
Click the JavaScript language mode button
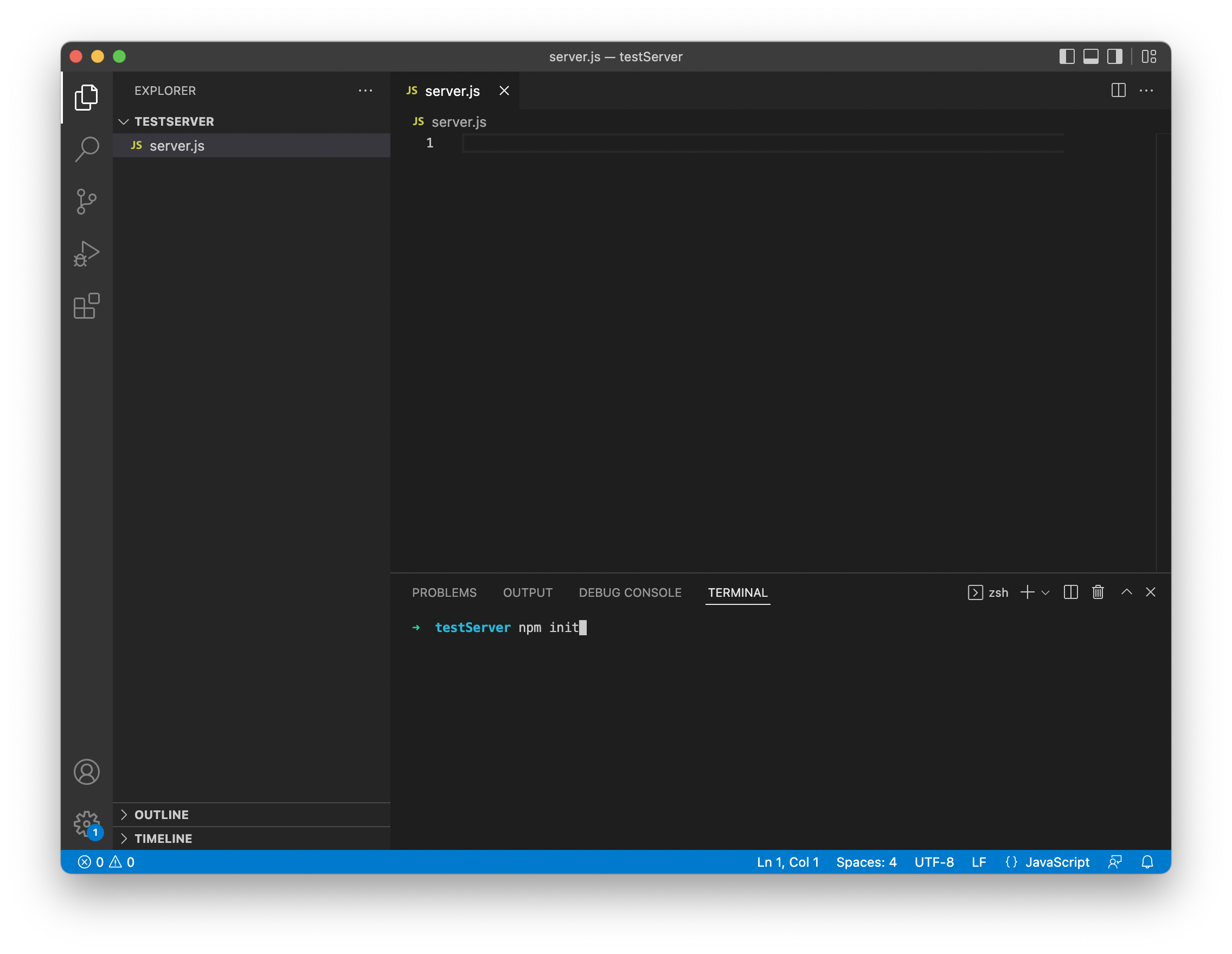coord(1056,862)
